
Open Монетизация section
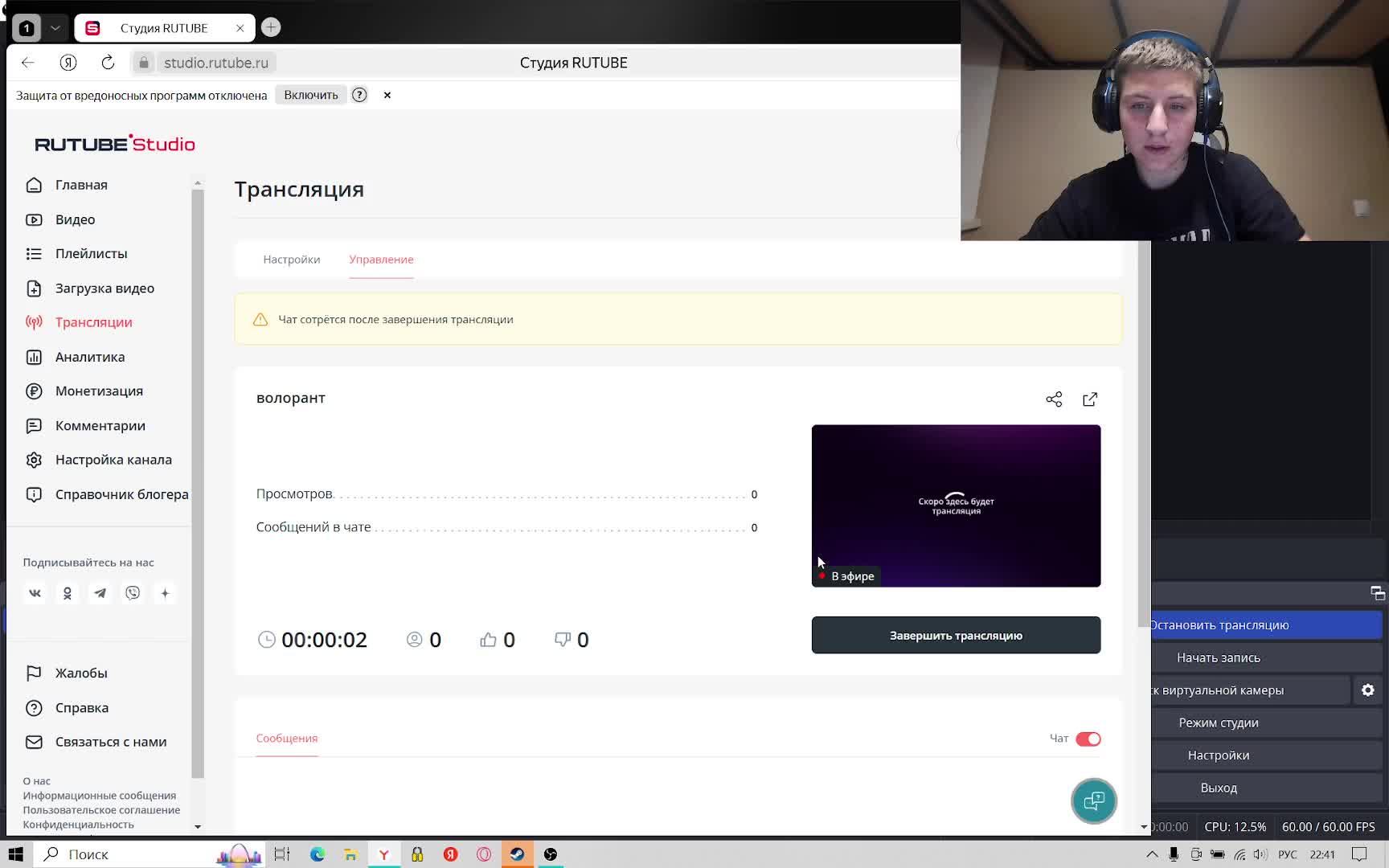tap(99, 391)
